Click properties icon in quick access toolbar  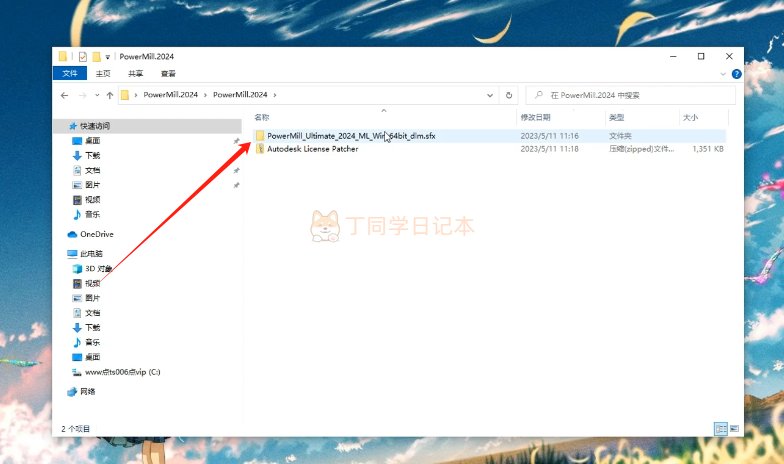coord(82,56)
